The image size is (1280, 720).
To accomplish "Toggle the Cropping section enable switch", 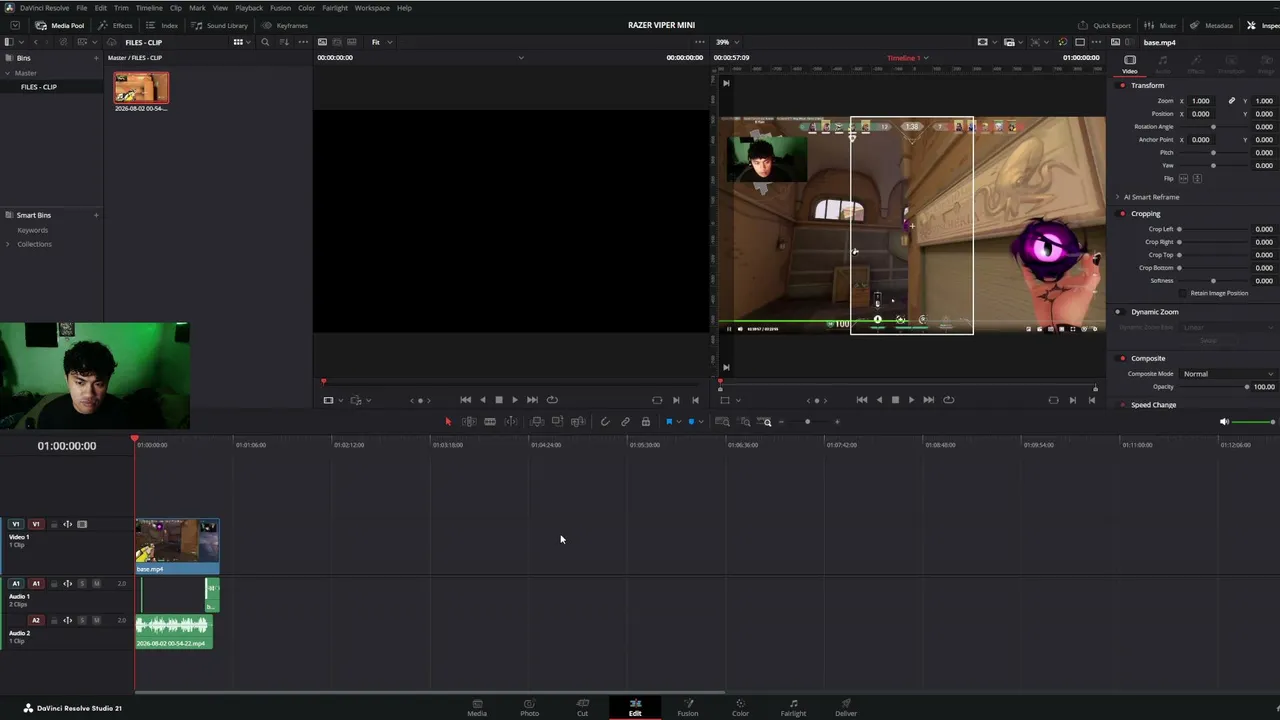I will tap(1122, 214).
